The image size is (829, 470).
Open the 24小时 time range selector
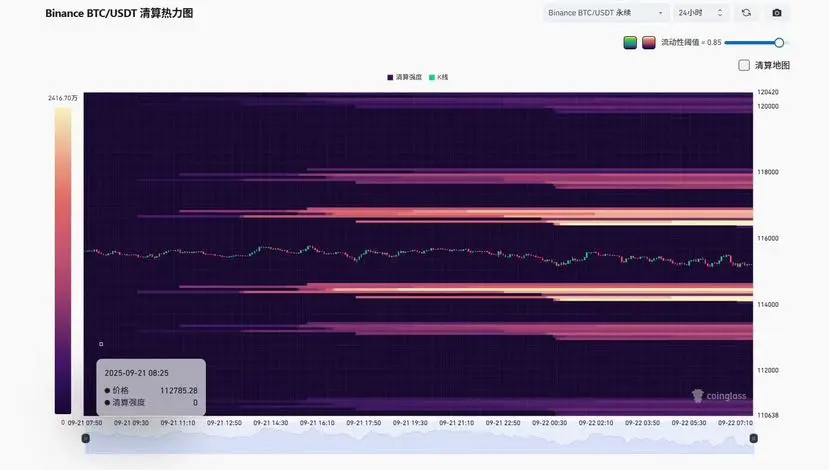(701, 13)
